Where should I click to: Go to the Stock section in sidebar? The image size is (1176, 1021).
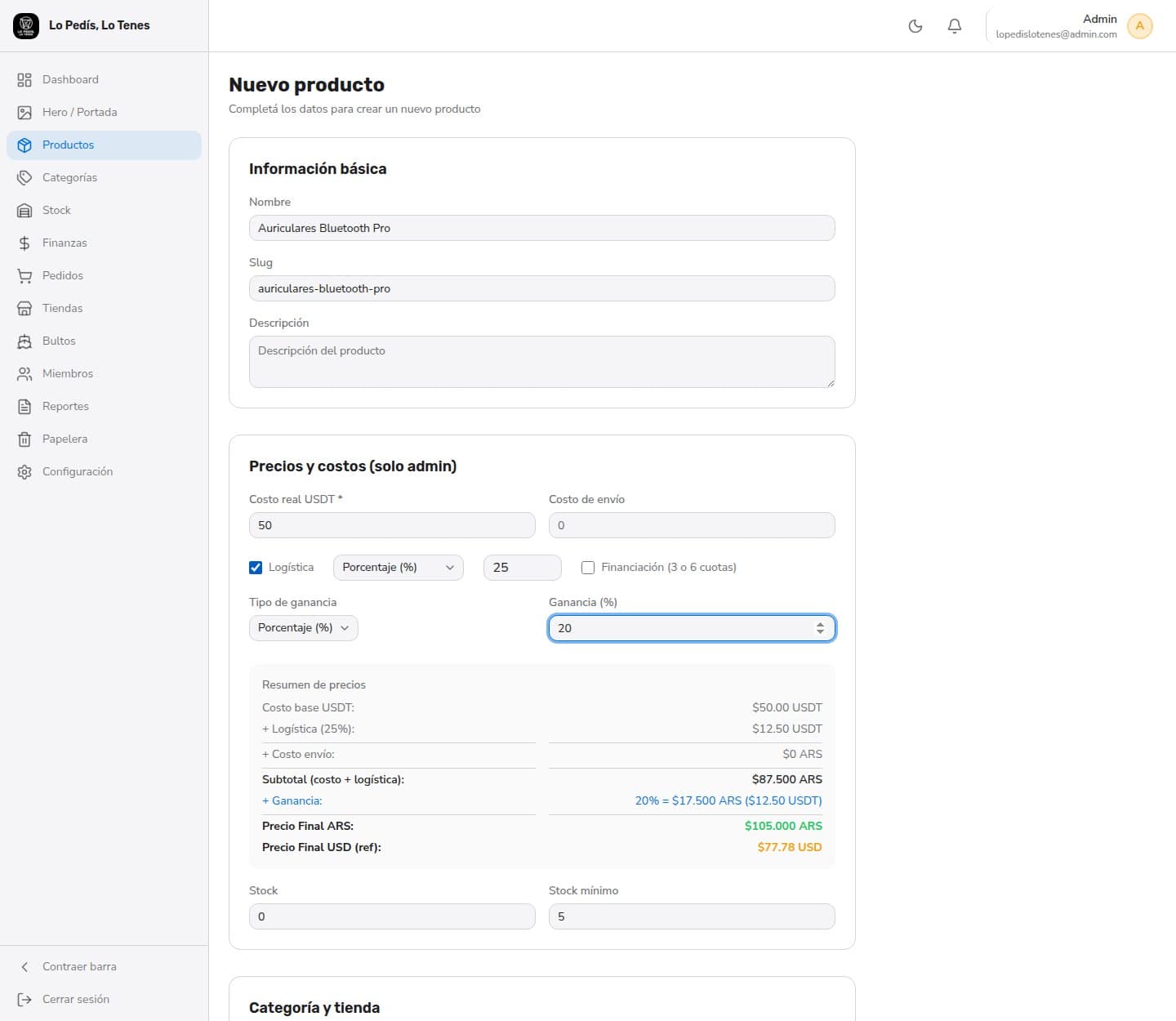pyautogui.click(x=104, y=211)
